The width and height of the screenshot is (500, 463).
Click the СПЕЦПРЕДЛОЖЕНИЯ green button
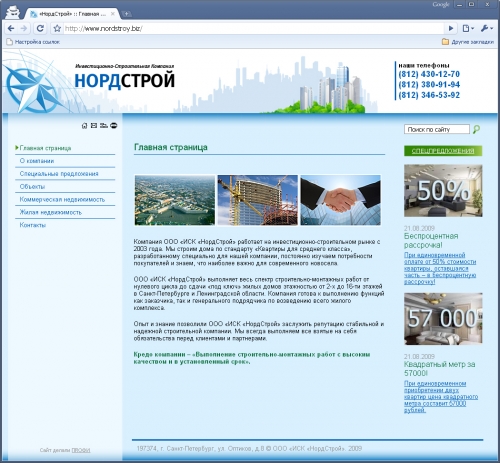pos(443,151)
